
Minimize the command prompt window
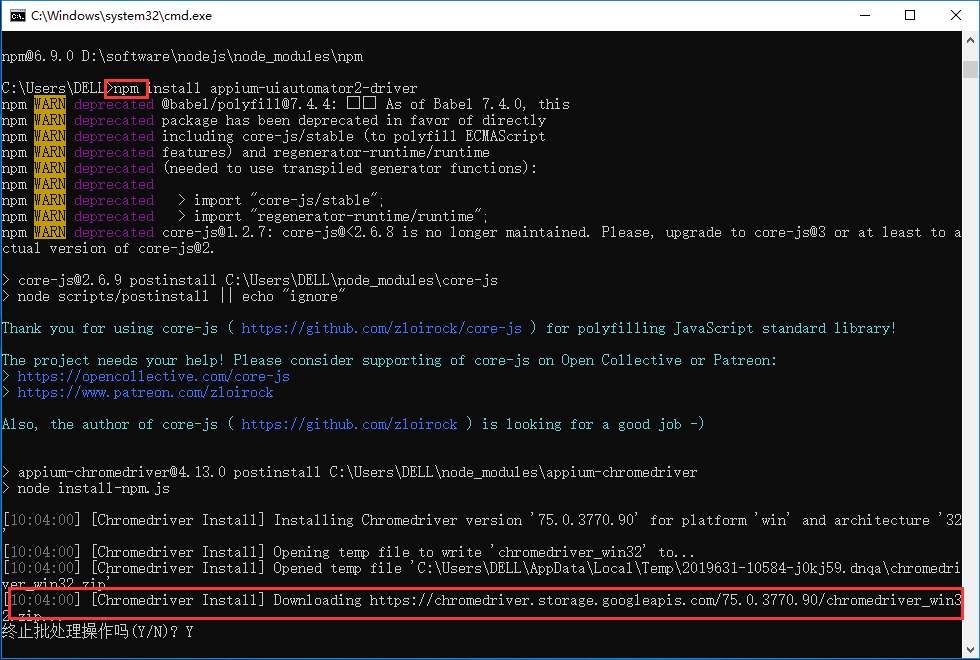(864, 15)
